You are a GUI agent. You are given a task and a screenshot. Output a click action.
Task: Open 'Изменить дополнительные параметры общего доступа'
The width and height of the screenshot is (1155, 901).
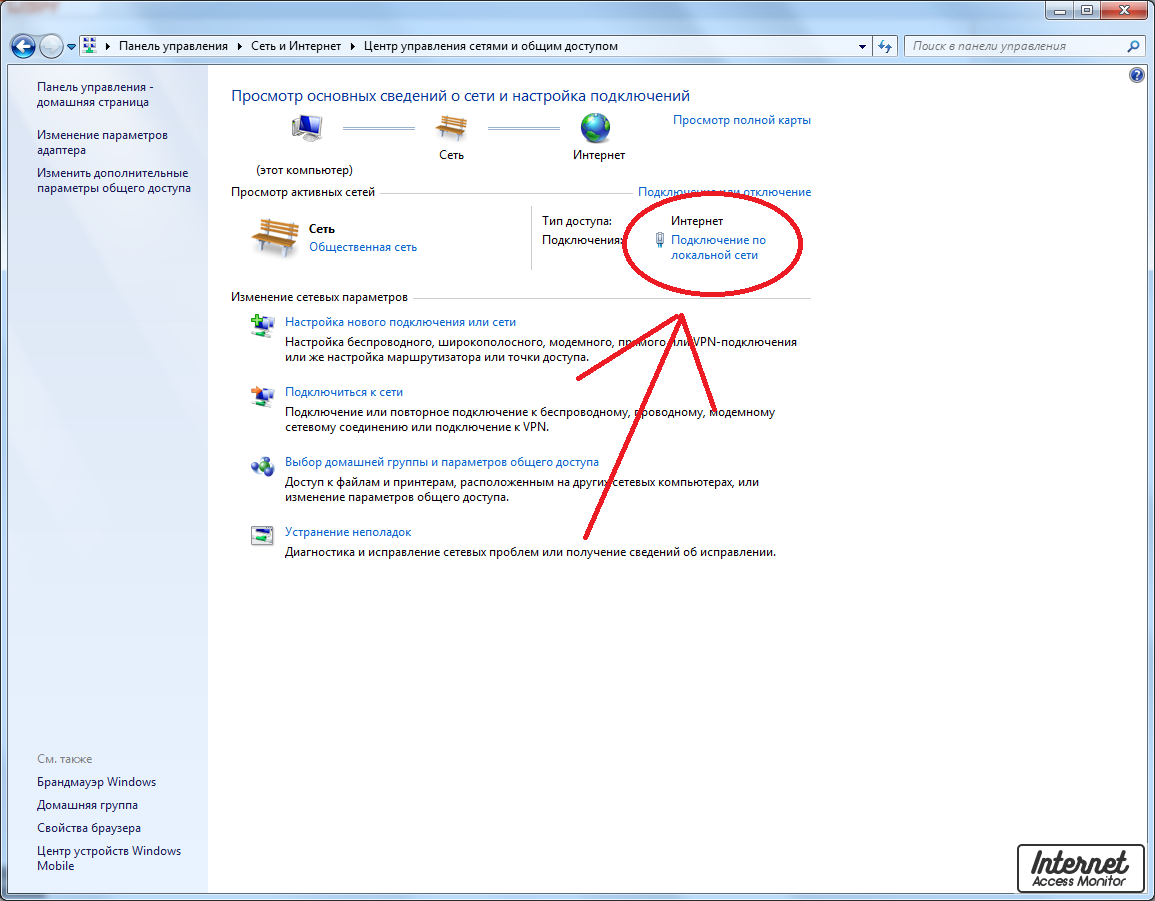coord(113,180)
